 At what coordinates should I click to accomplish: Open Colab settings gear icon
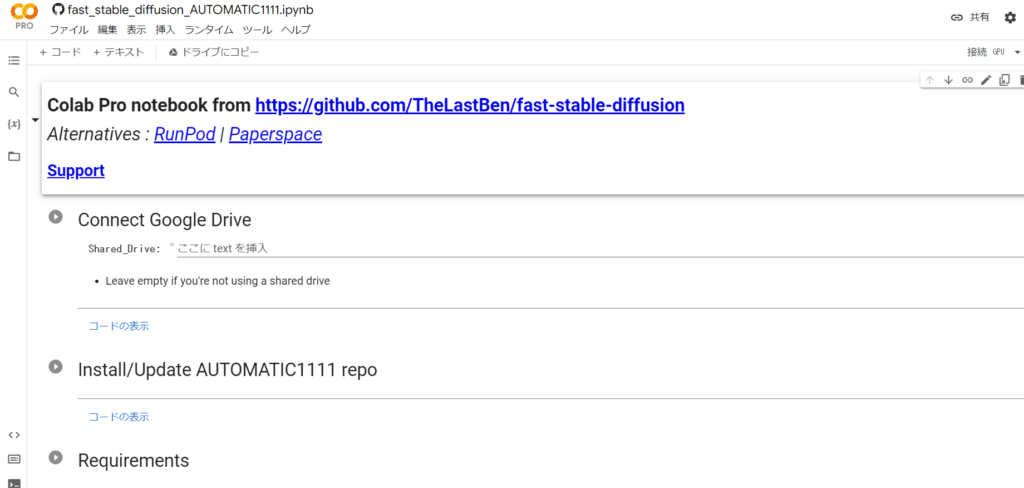1009,17
